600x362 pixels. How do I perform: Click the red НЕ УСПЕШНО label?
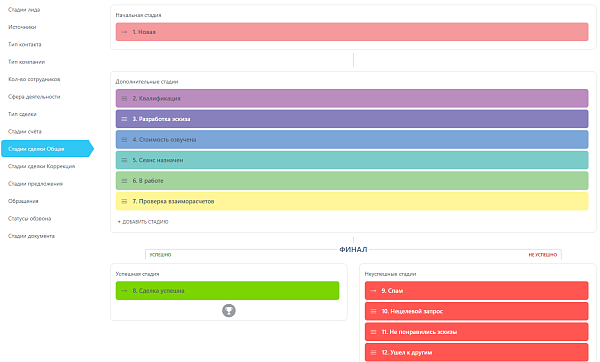pyautogui.click(x=543, y=255)
